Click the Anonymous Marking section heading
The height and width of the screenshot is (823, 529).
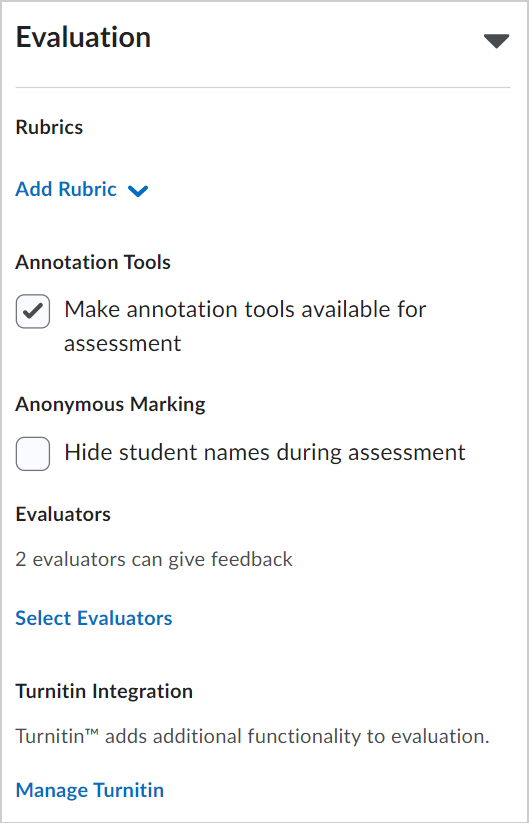(x=110, y=404)
